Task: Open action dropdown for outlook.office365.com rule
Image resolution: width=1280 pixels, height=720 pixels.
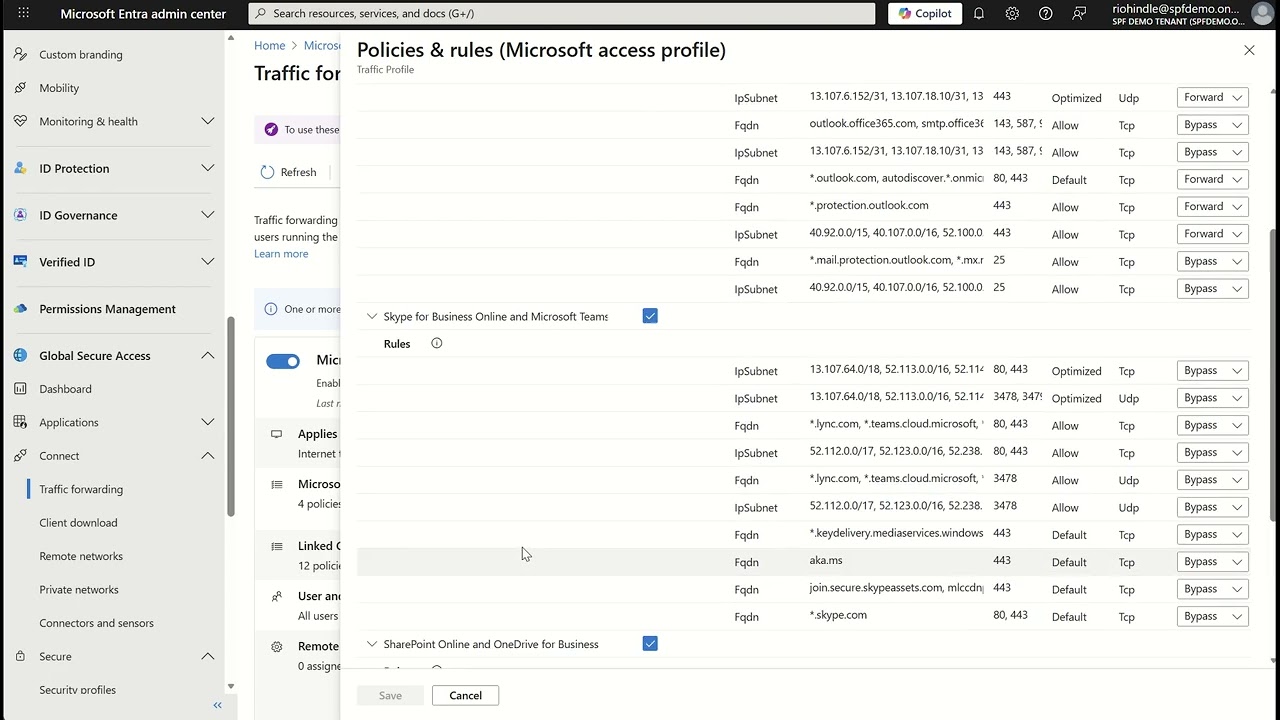Action: coord(1213,125)
